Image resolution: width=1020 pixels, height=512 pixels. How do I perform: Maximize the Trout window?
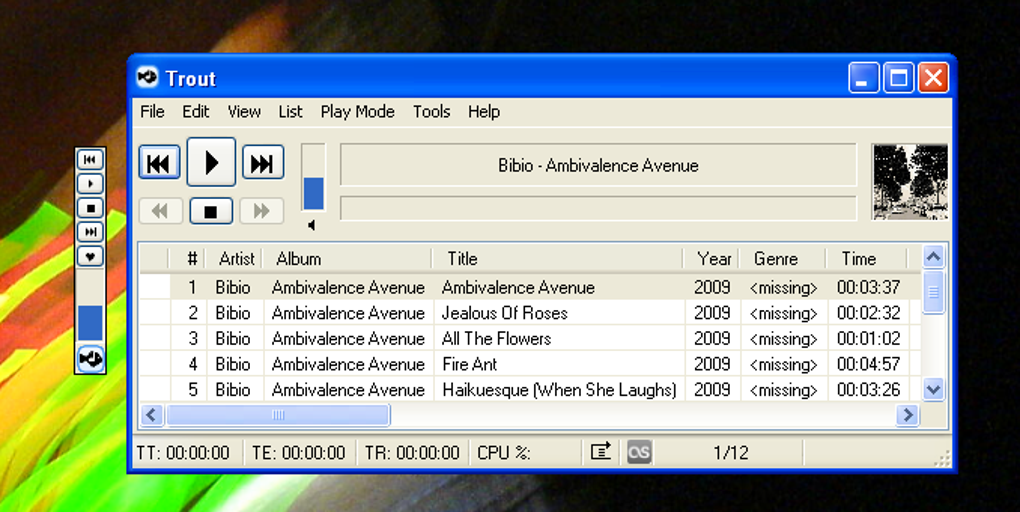[898, 78]
